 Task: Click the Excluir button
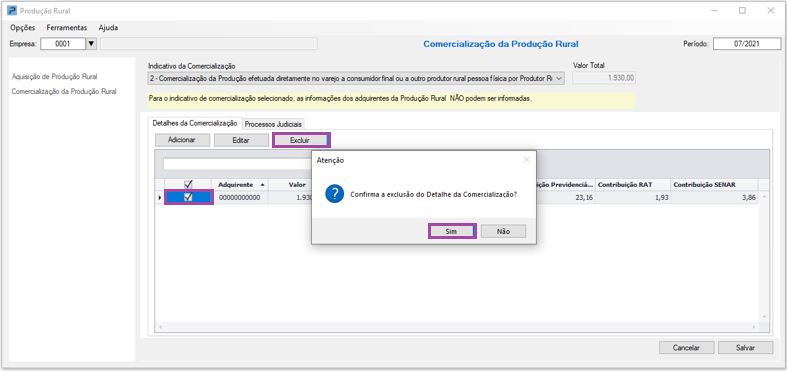click(x=301, y=140)
